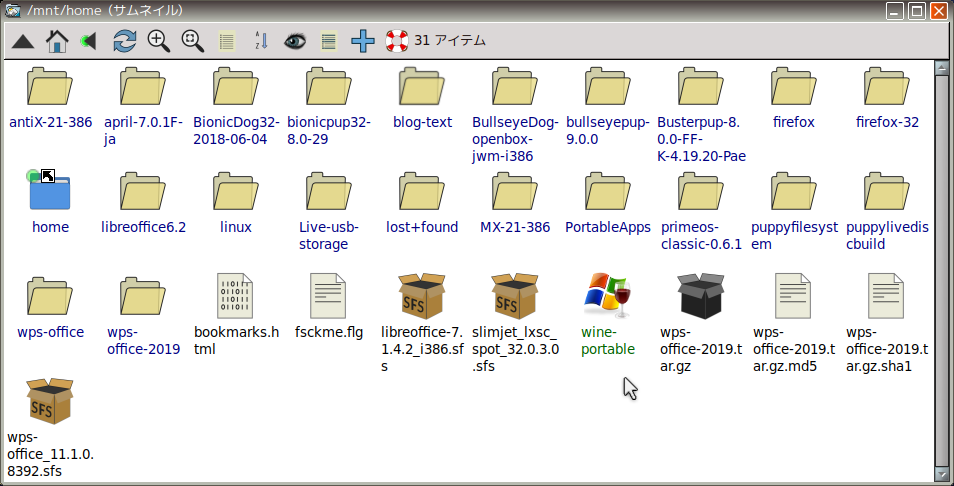954x486 pixels.
Task: Click the blue plus icon
Action: (x=363, y=41)
